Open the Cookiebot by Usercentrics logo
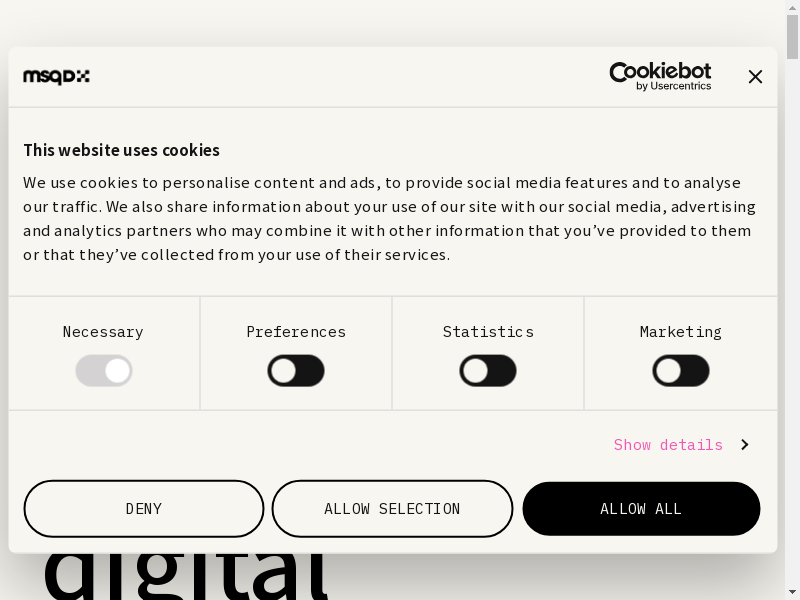The width and height of the screenshot is (800, 600). [660, 76]
